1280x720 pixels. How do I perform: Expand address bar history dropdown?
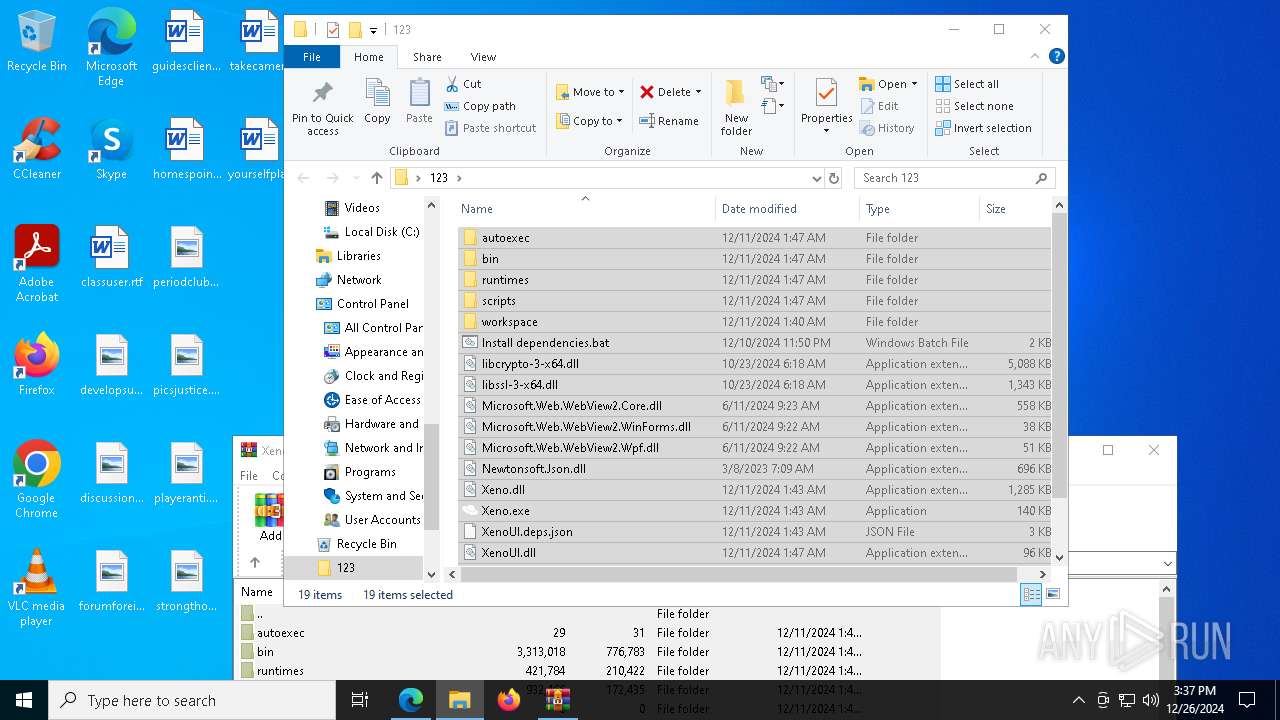tap(817, 178)
